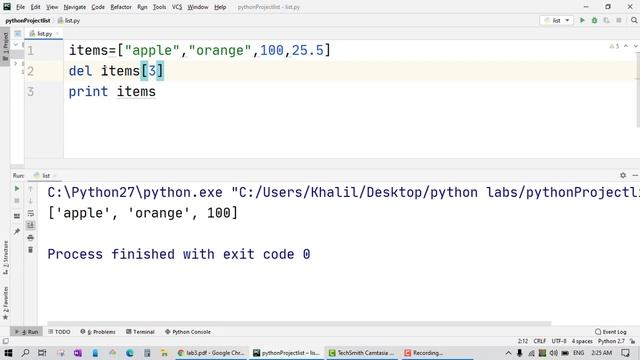Toggle the Structure side tool window
640x360 pixels.
point(5,257)
